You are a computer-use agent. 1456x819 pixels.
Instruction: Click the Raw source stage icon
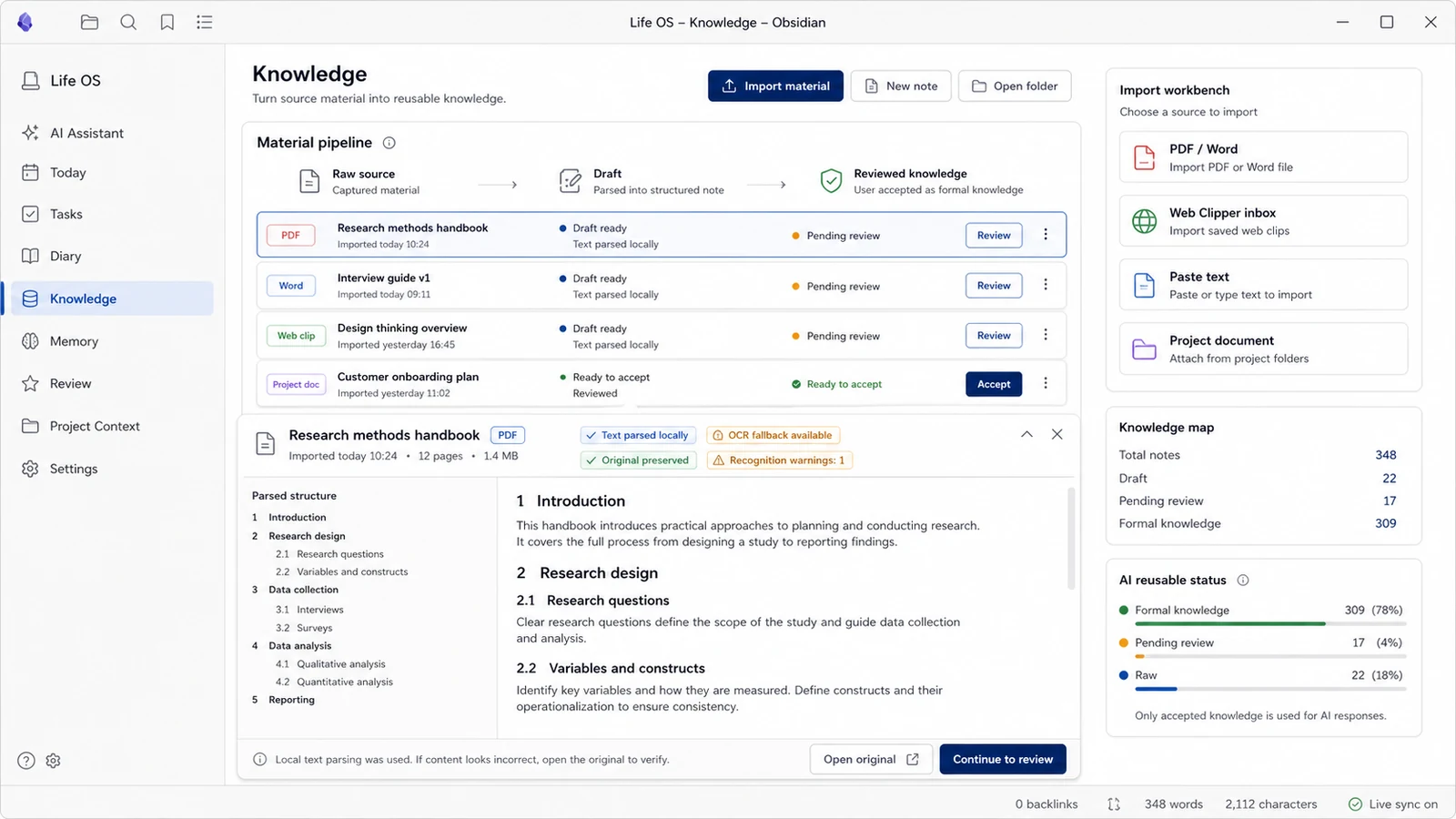[x=309, y=181]
